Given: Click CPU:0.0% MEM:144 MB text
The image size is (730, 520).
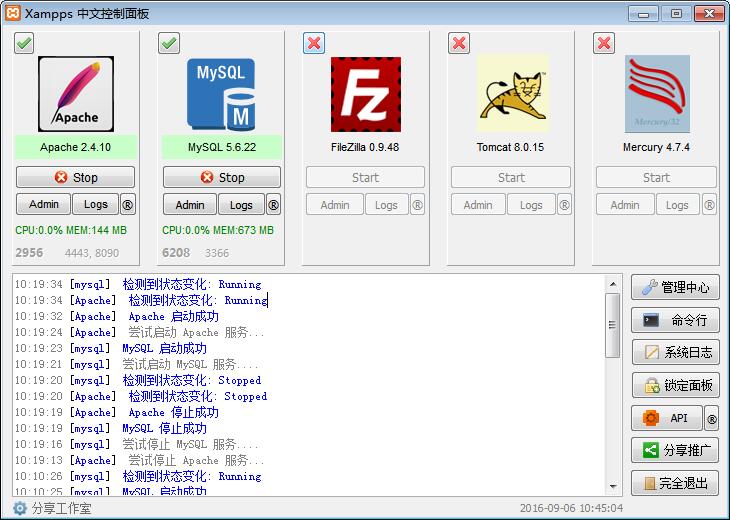Looking at the screenshot, I should pos(71,230).
